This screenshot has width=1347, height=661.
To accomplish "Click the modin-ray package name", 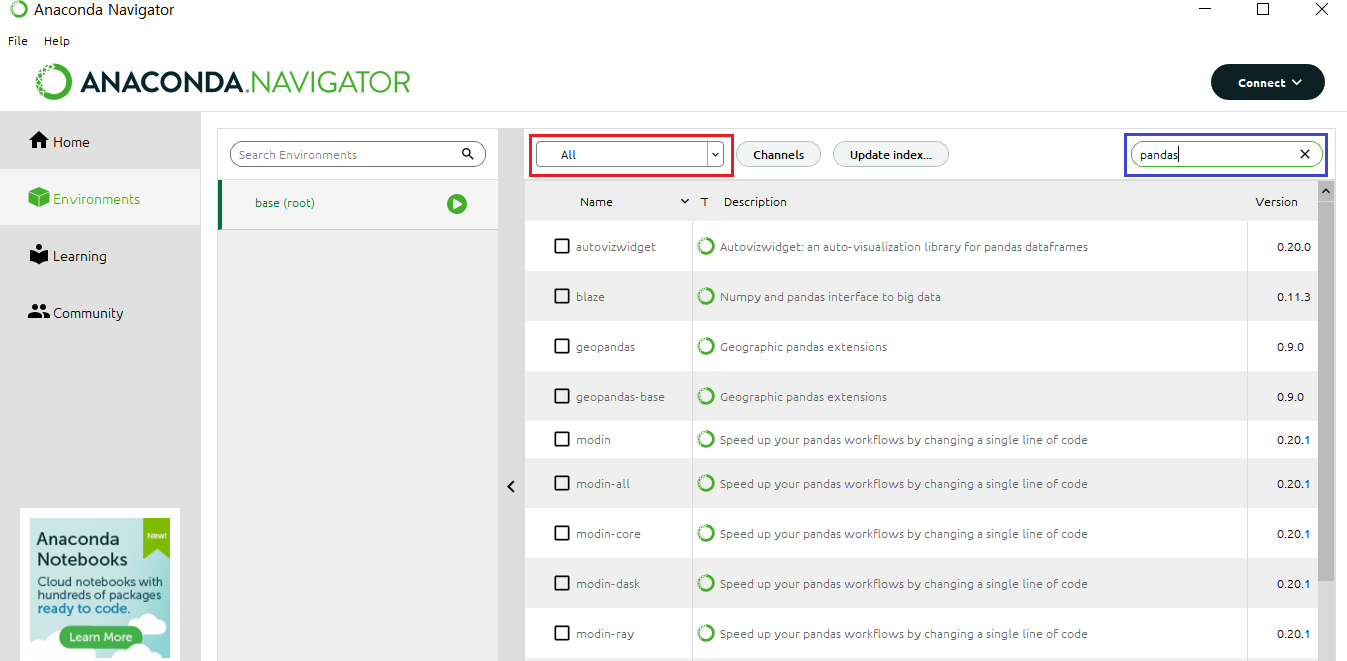I will (605, 634).
